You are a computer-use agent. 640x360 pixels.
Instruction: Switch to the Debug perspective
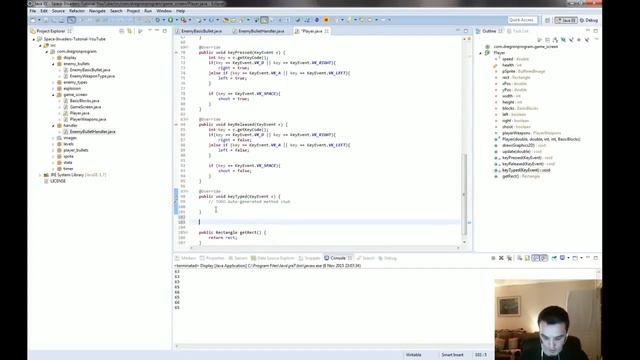tap(589, 20)
